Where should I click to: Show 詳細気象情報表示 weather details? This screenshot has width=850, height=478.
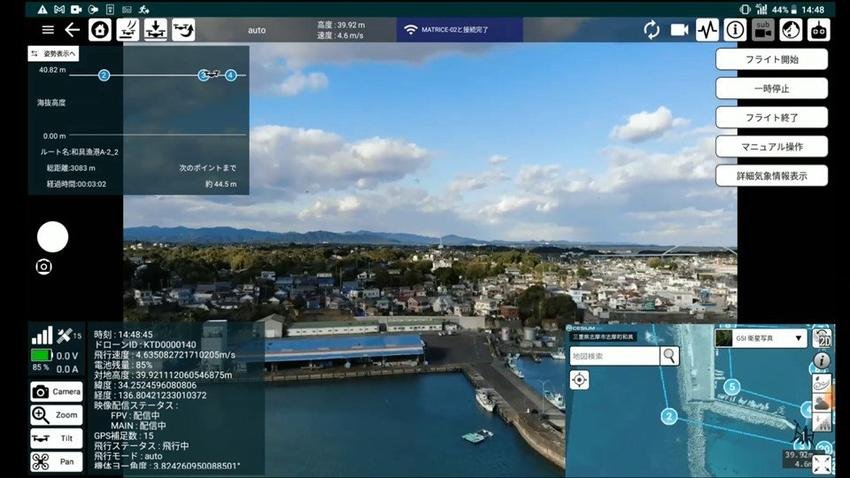coord(771,175)
